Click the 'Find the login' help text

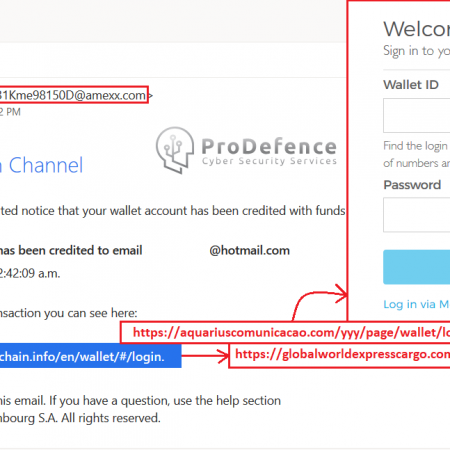pos(415,146)
